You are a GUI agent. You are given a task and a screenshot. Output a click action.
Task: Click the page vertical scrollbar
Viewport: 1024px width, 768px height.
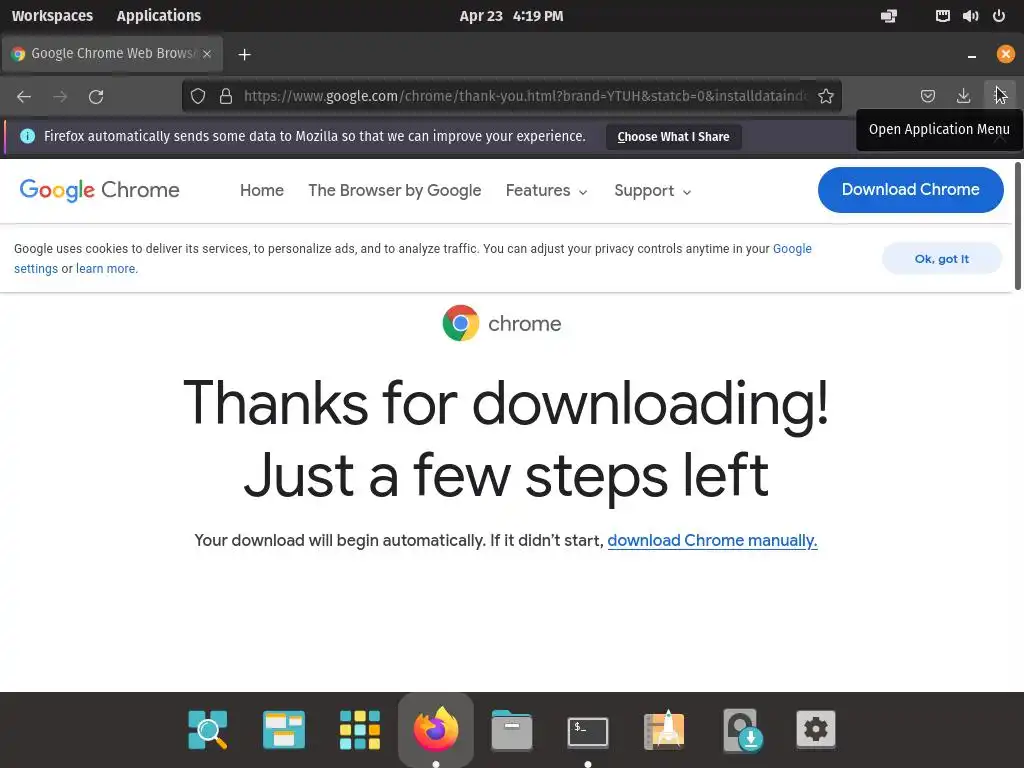pos(1017,226)
